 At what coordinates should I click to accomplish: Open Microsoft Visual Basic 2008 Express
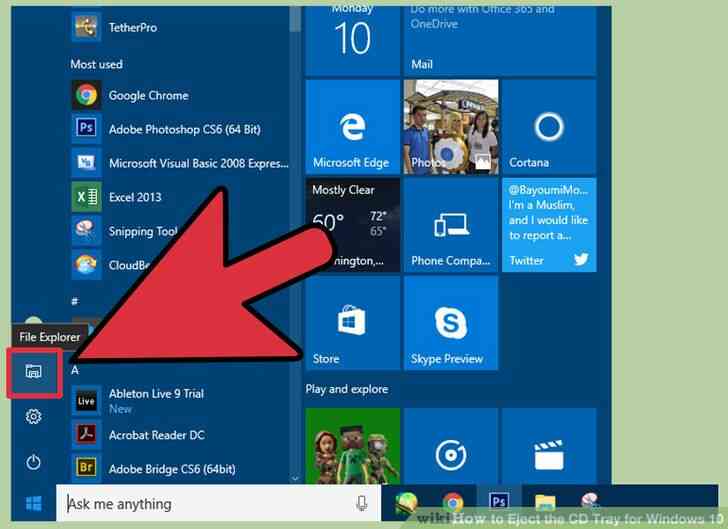click(180, 163)
